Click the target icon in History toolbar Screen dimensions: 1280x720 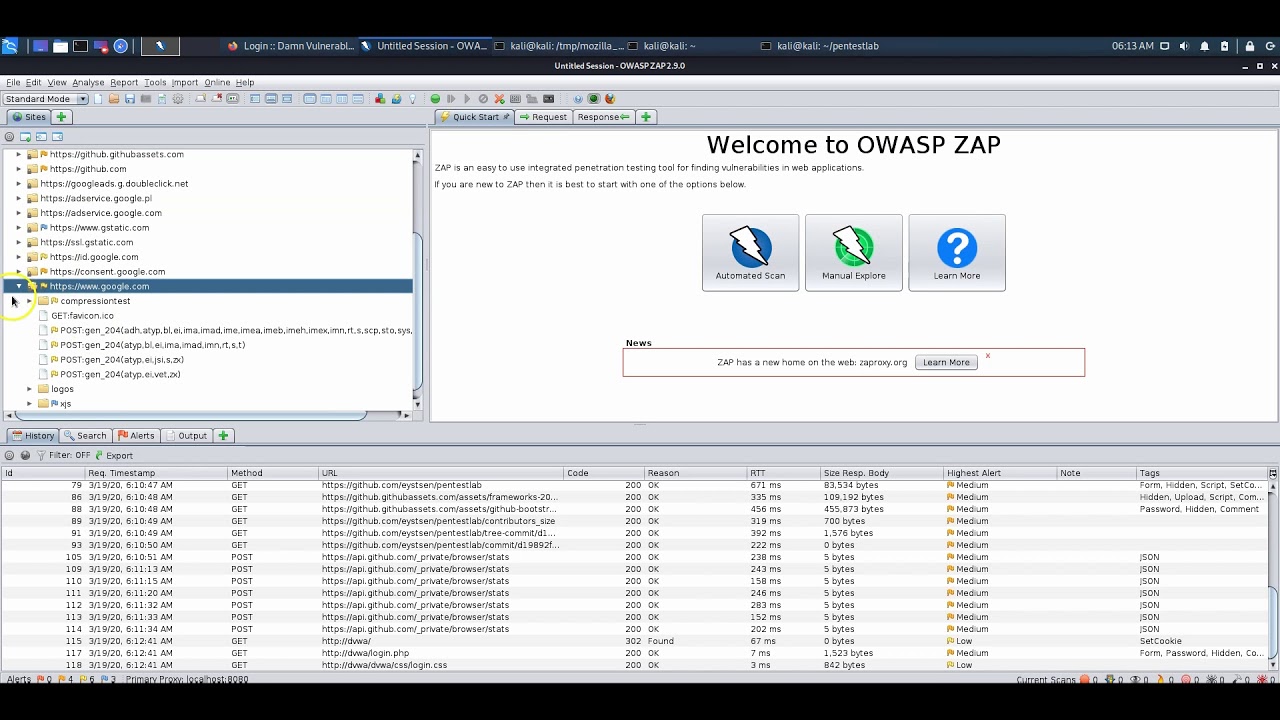pos(9,455)
